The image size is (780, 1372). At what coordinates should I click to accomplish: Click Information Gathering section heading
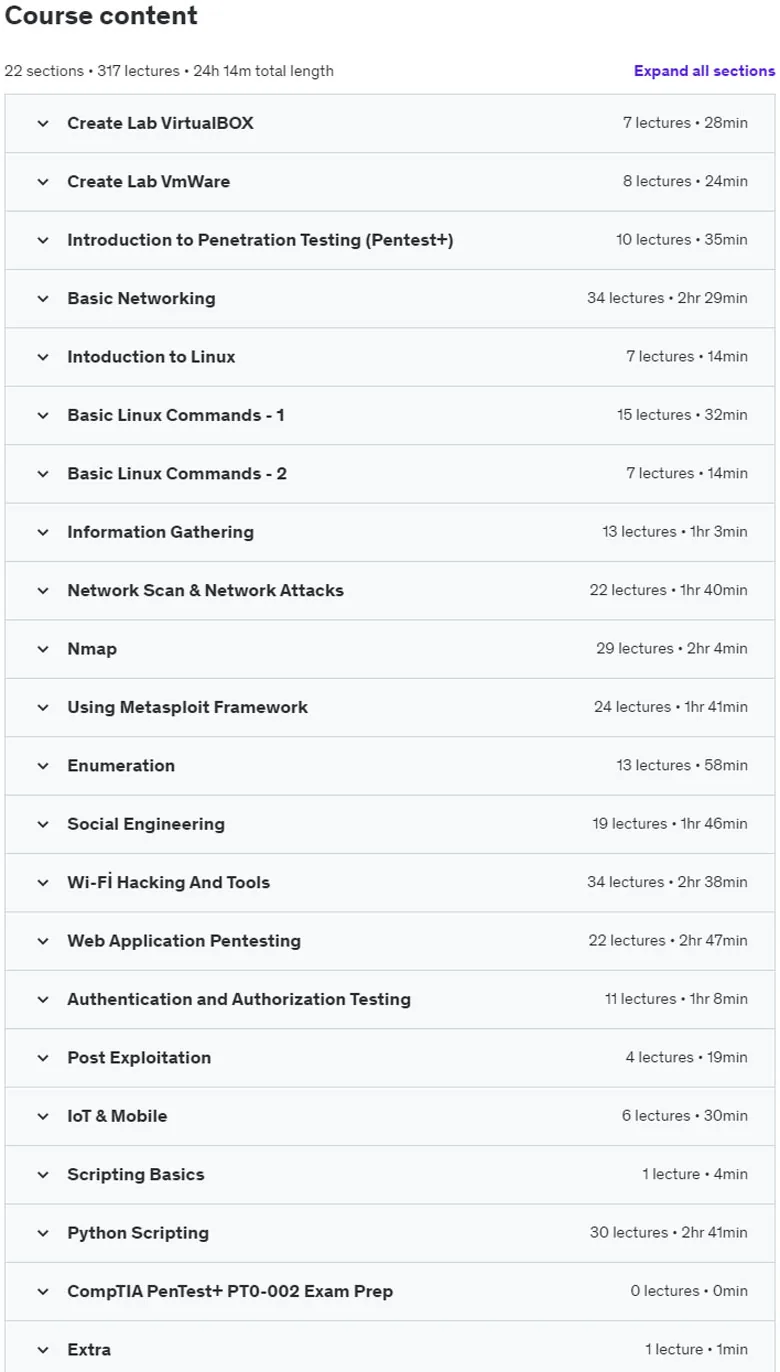(x=160, y=532)
